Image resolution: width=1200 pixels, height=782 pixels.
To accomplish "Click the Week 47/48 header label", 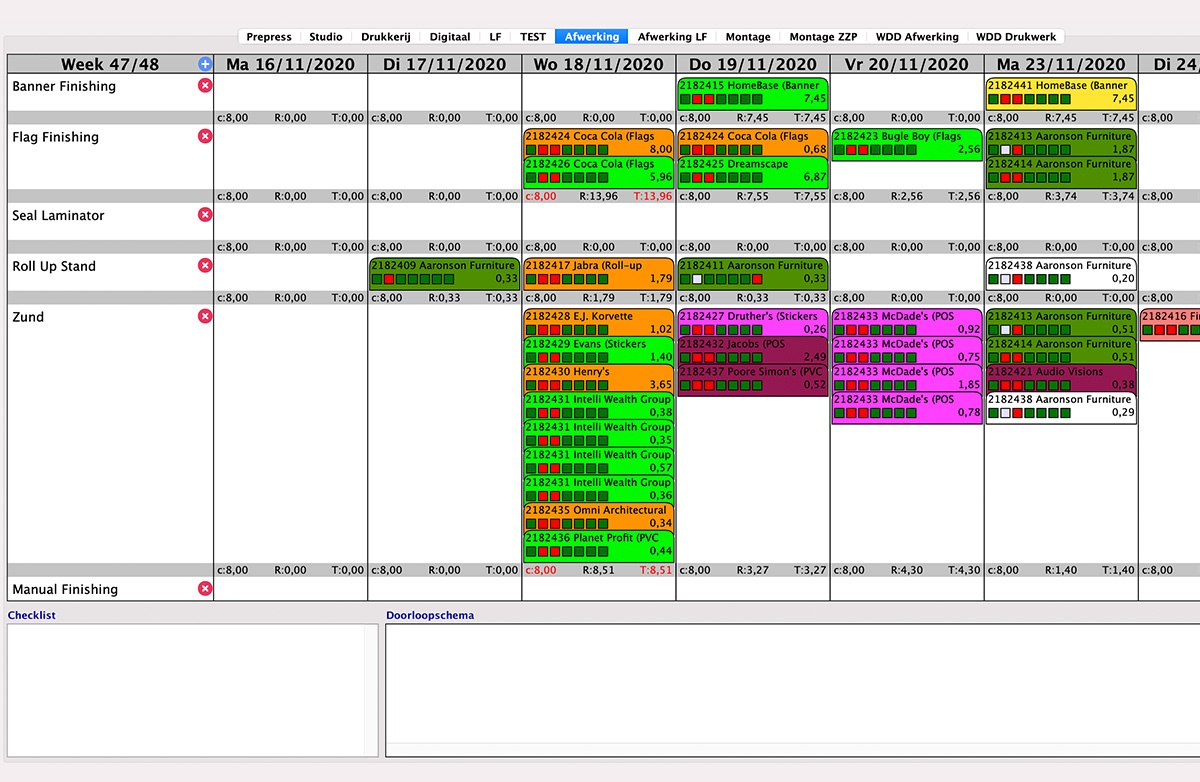I will 110,64.
